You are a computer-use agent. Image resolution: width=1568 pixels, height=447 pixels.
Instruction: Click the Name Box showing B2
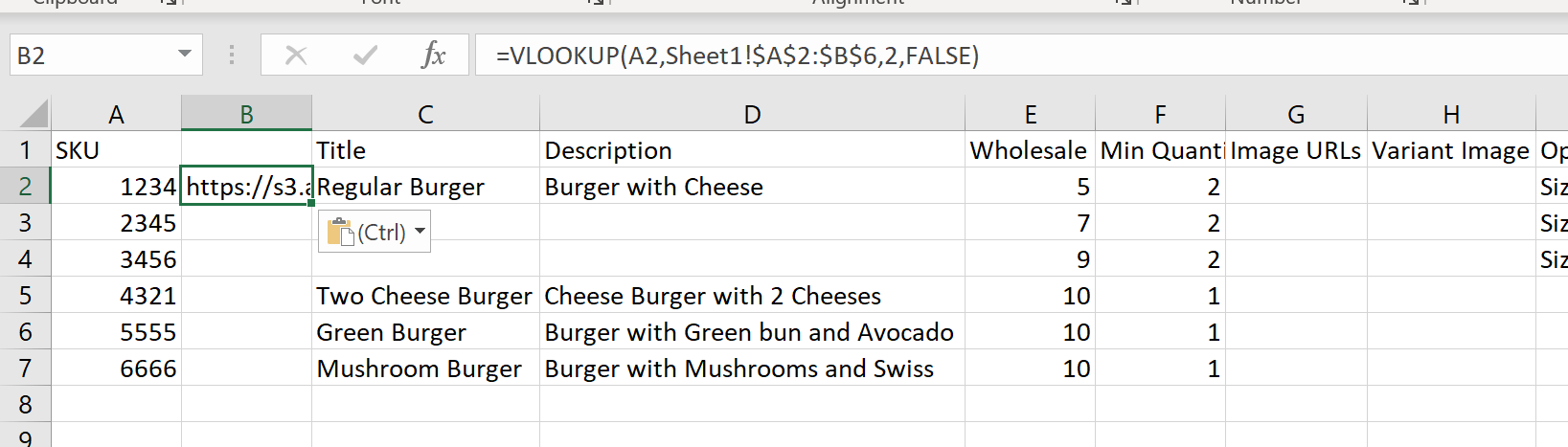click(91, 56)
